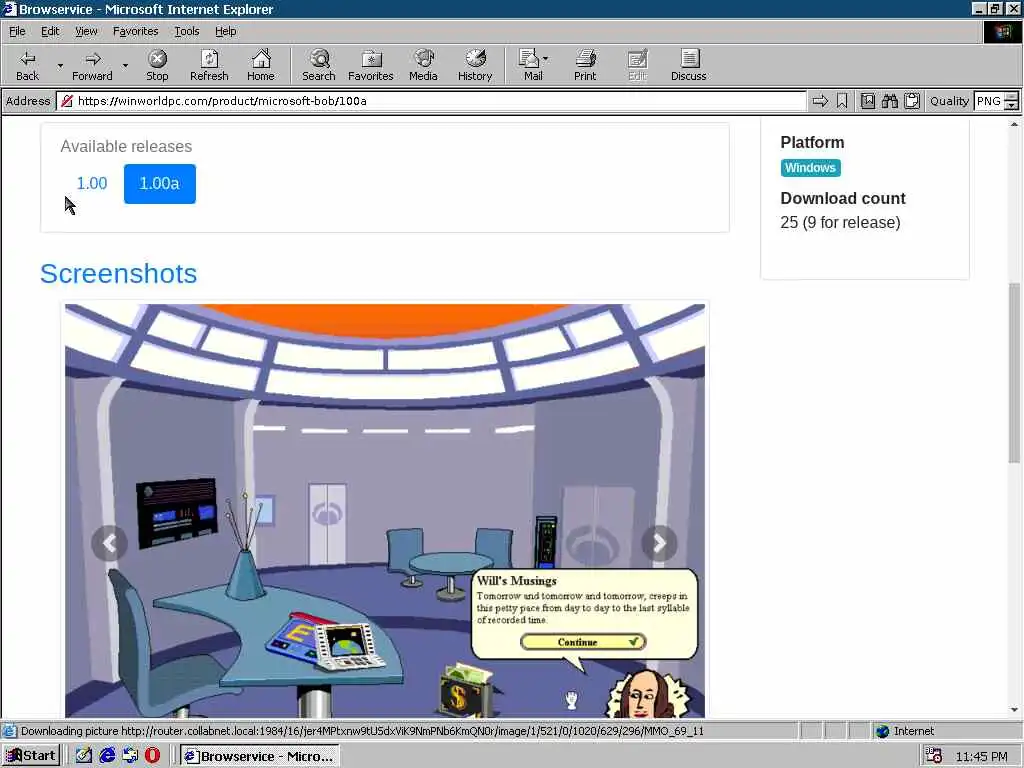This screenshot has width=1024, height=768.
Task: Show previous screenshot with left arrow
Action: (109, 543)
